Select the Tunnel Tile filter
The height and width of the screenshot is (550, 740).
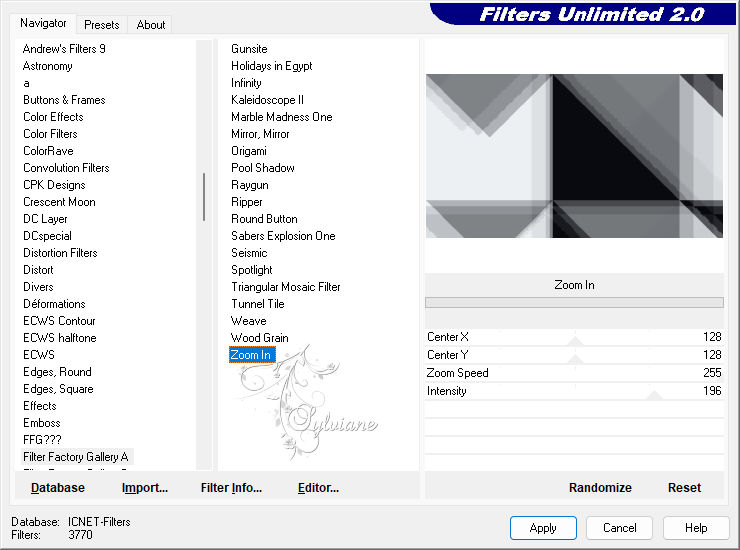pos(258,304)
